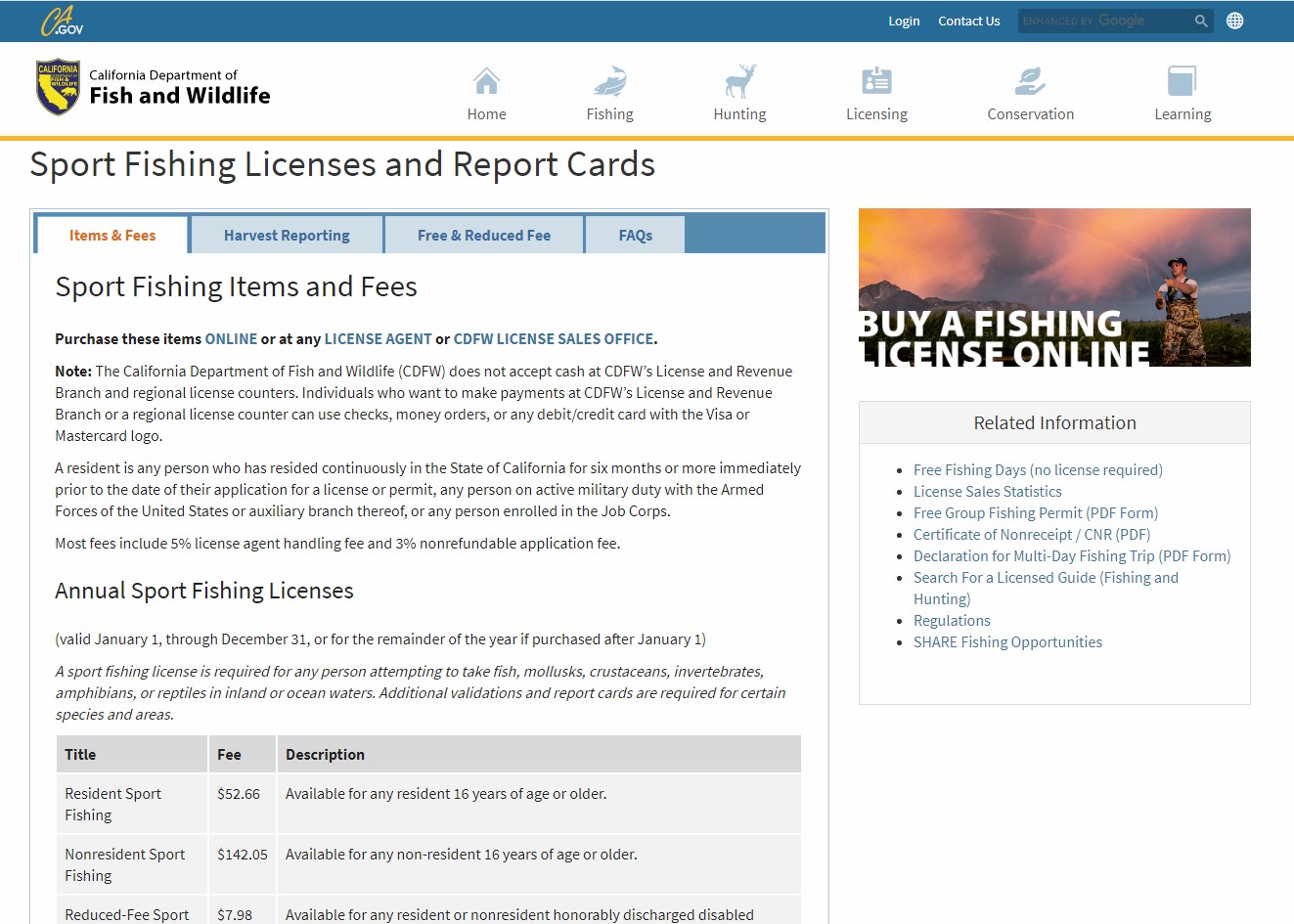This screenshot has height=924, width=1294.
Task: Click the Buy a Fishing License Online banner
Action: [x=1054, y=287]
